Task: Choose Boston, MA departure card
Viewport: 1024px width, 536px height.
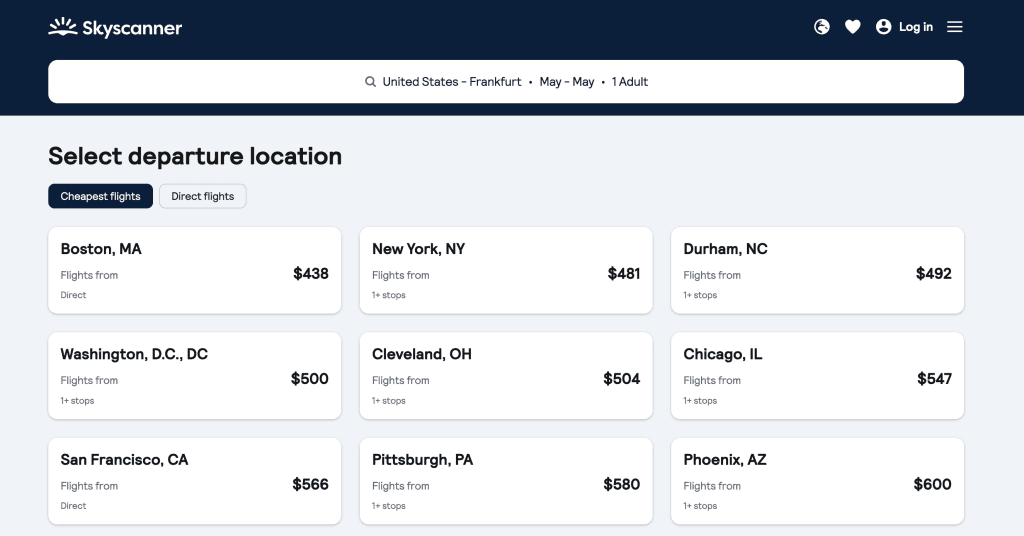Action: (x=195, y=270)
